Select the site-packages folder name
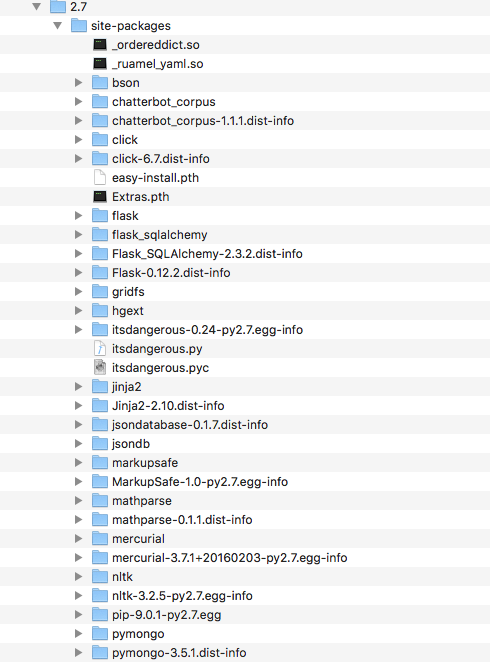Viewport: 490px width, 664px height. (131, 26)
